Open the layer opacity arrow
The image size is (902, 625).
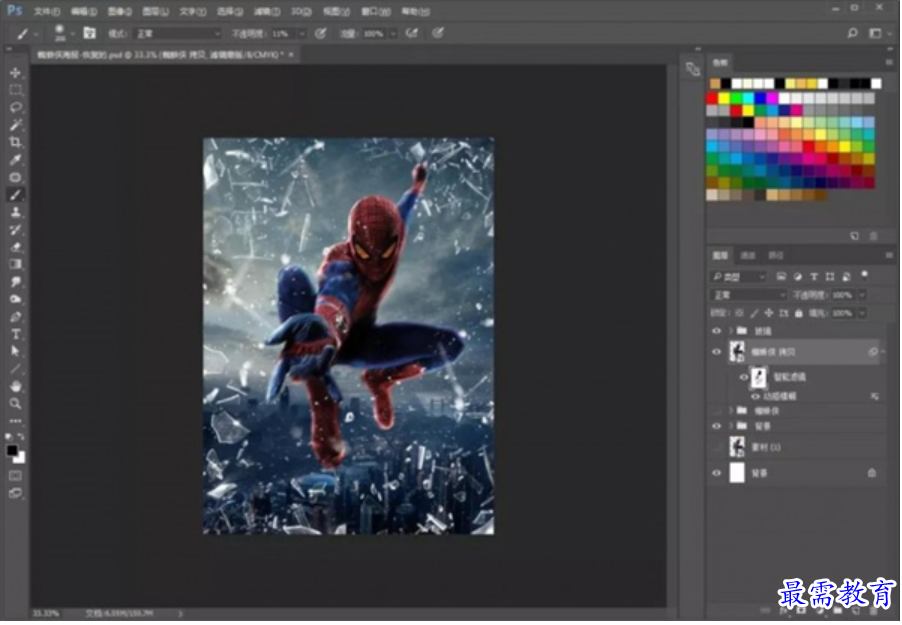[862, 295]
